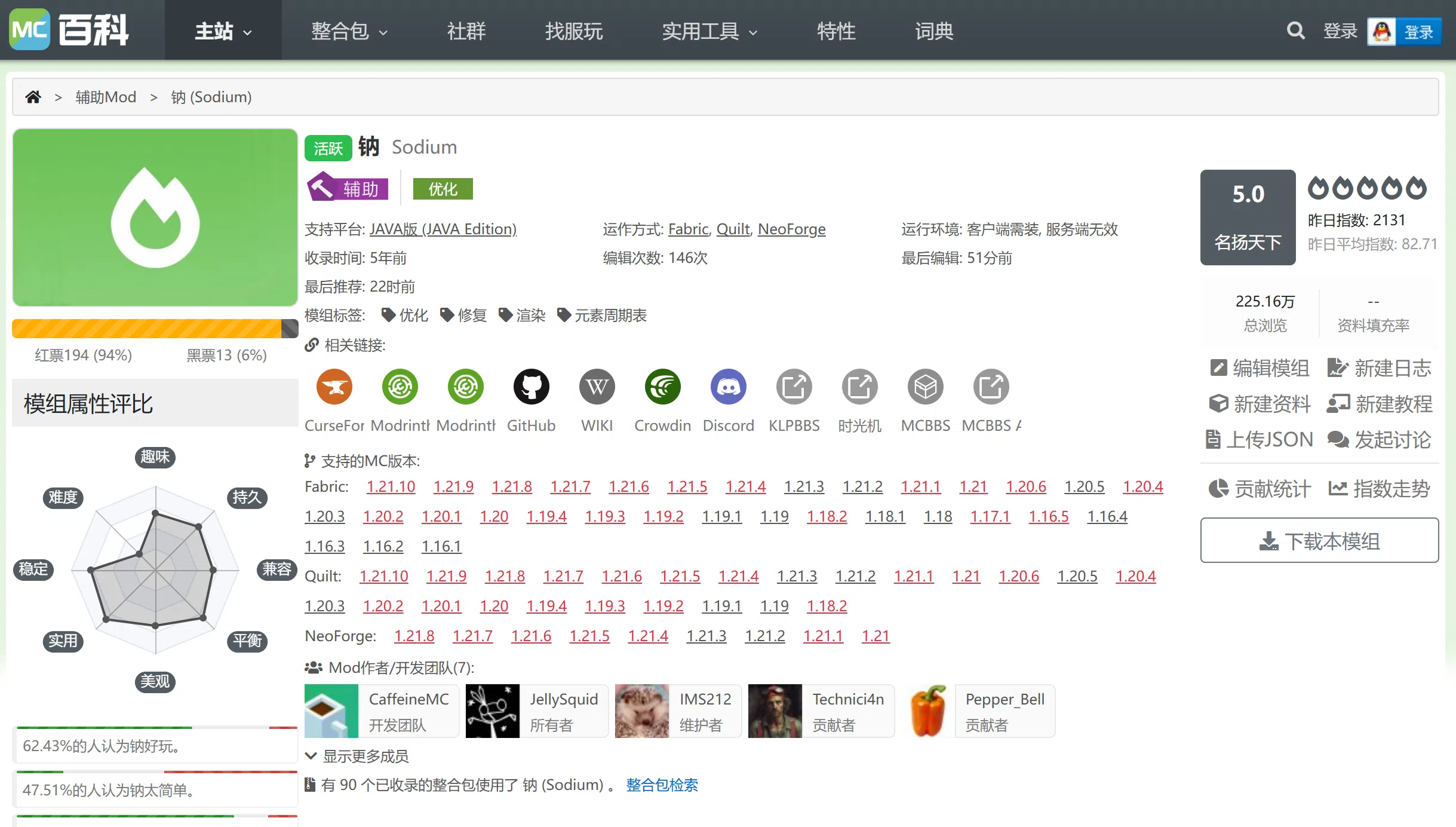
Task: Open the Crowdin translation icon
Action: click(662, 387)
